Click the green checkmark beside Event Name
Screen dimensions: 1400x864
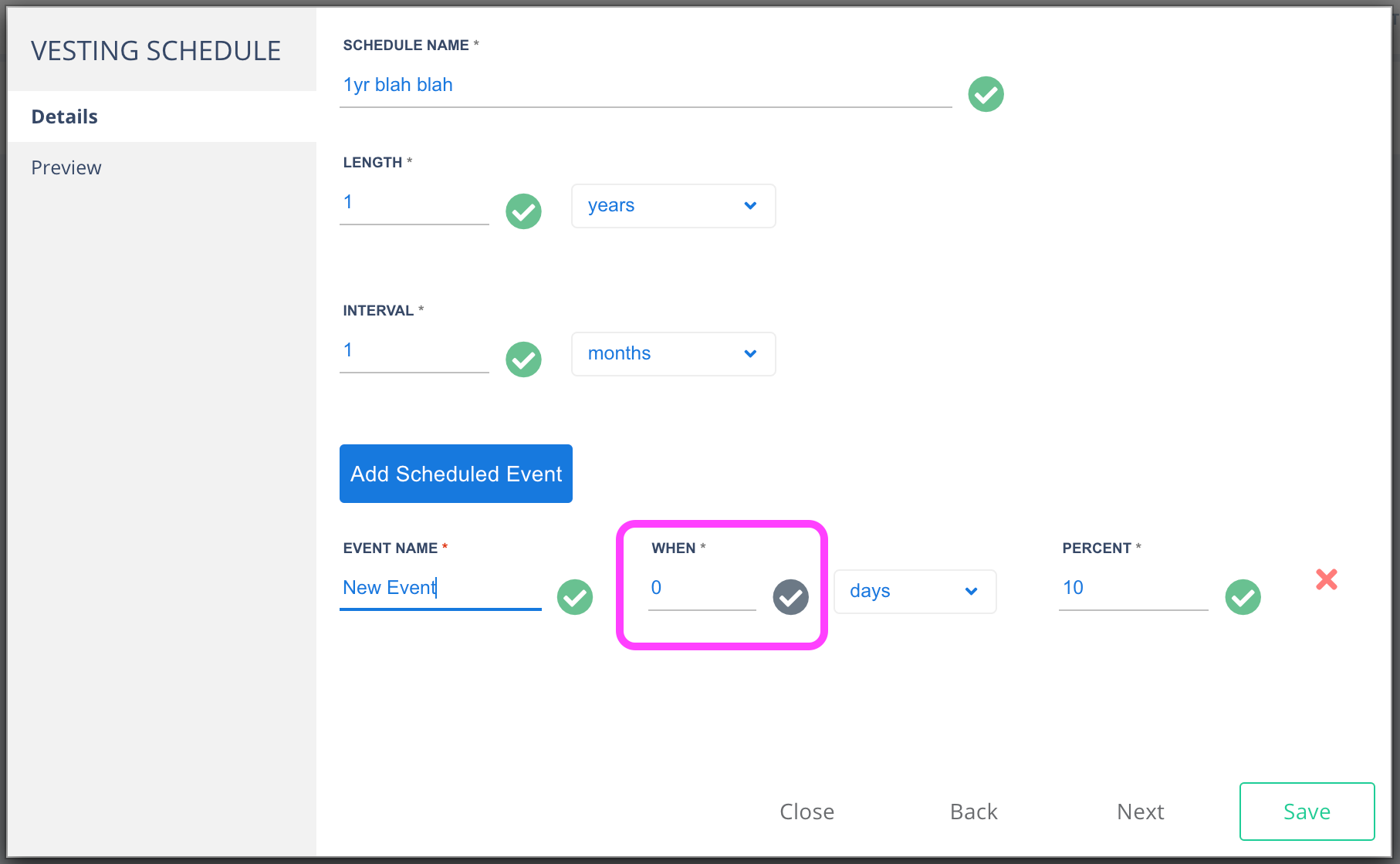point(575,597)
